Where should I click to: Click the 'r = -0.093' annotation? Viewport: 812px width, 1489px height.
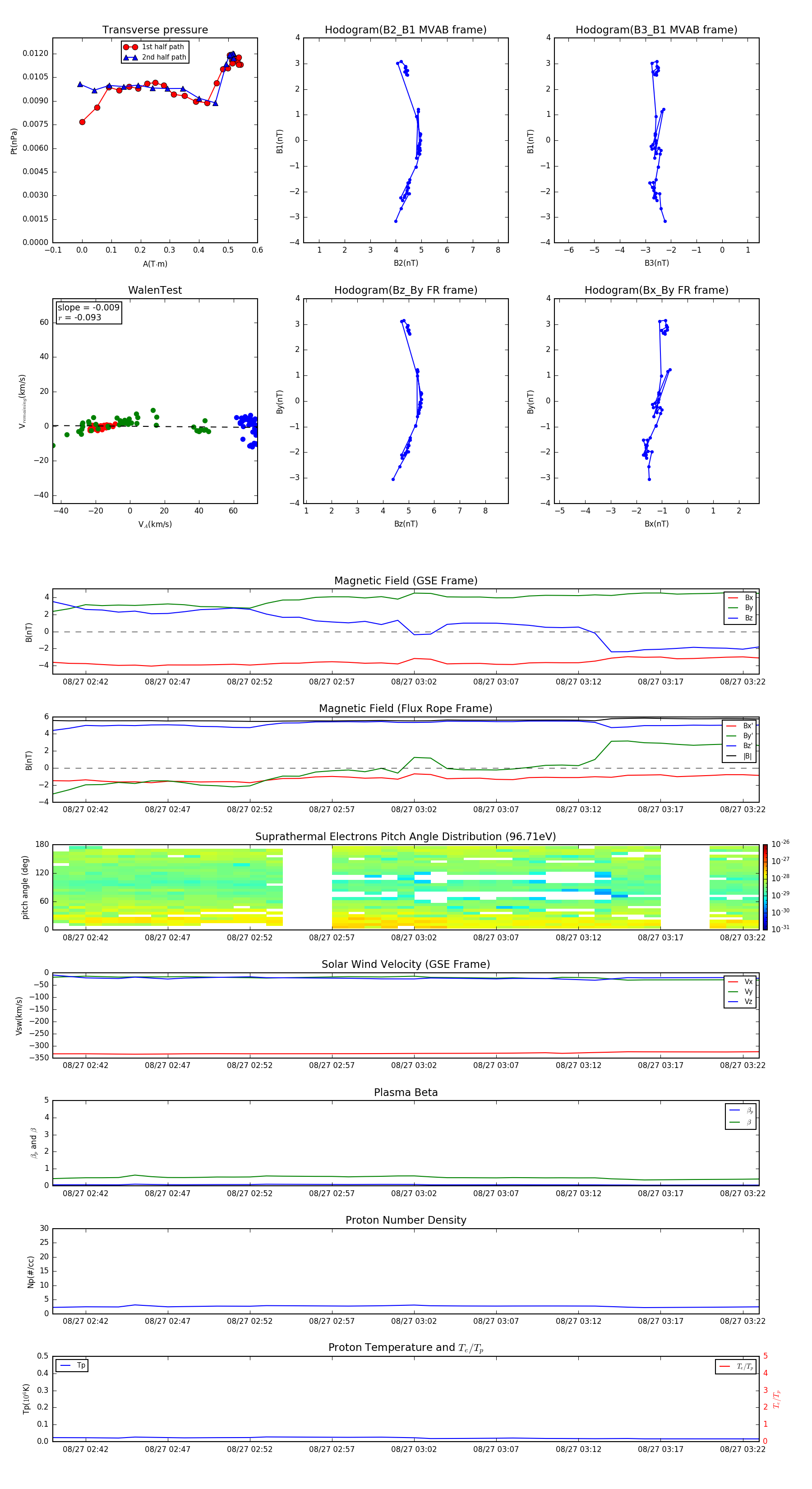80,317
